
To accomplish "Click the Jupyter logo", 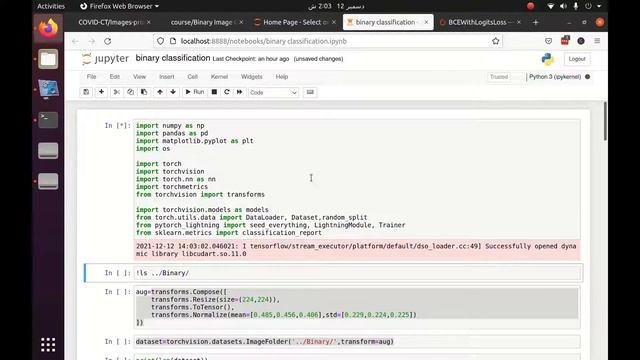I will click(105, 59).
